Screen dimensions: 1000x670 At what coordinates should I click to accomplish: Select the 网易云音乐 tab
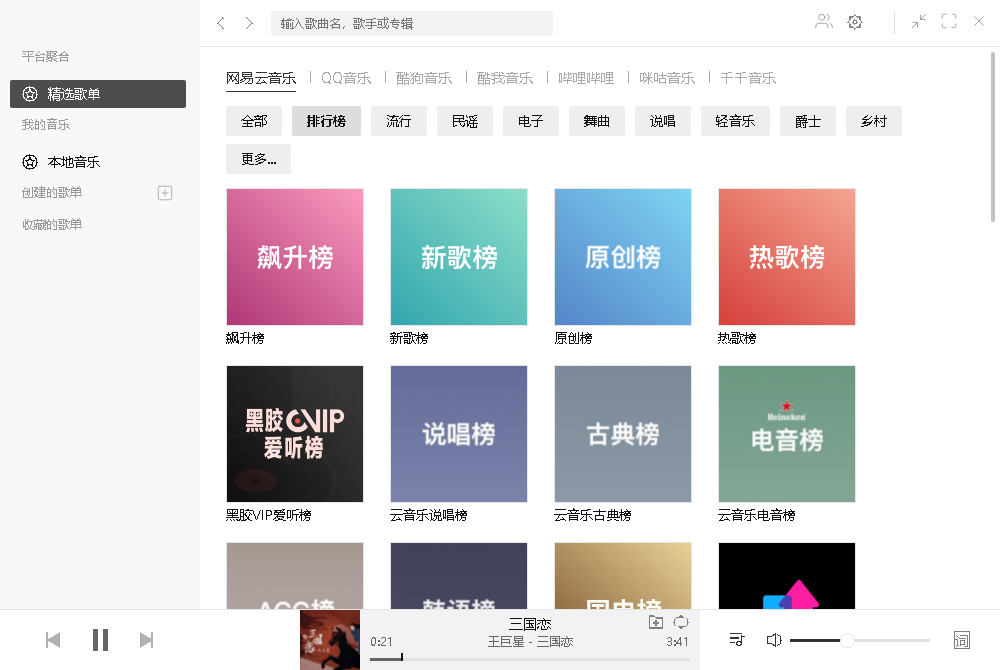point(261,78)
